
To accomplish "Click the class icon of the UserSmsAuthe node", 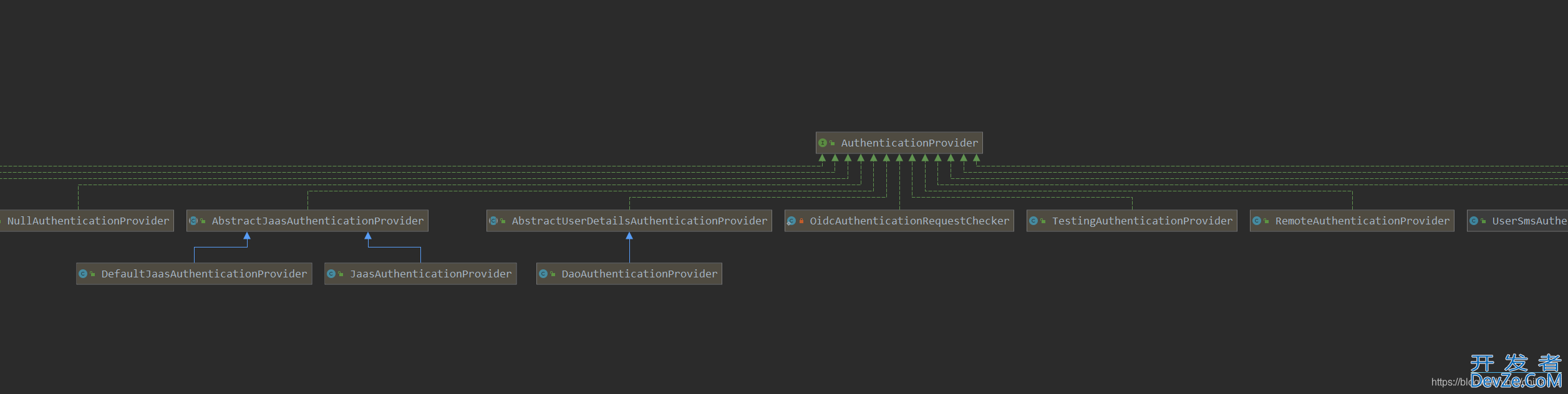I will tap(1474, 221).
